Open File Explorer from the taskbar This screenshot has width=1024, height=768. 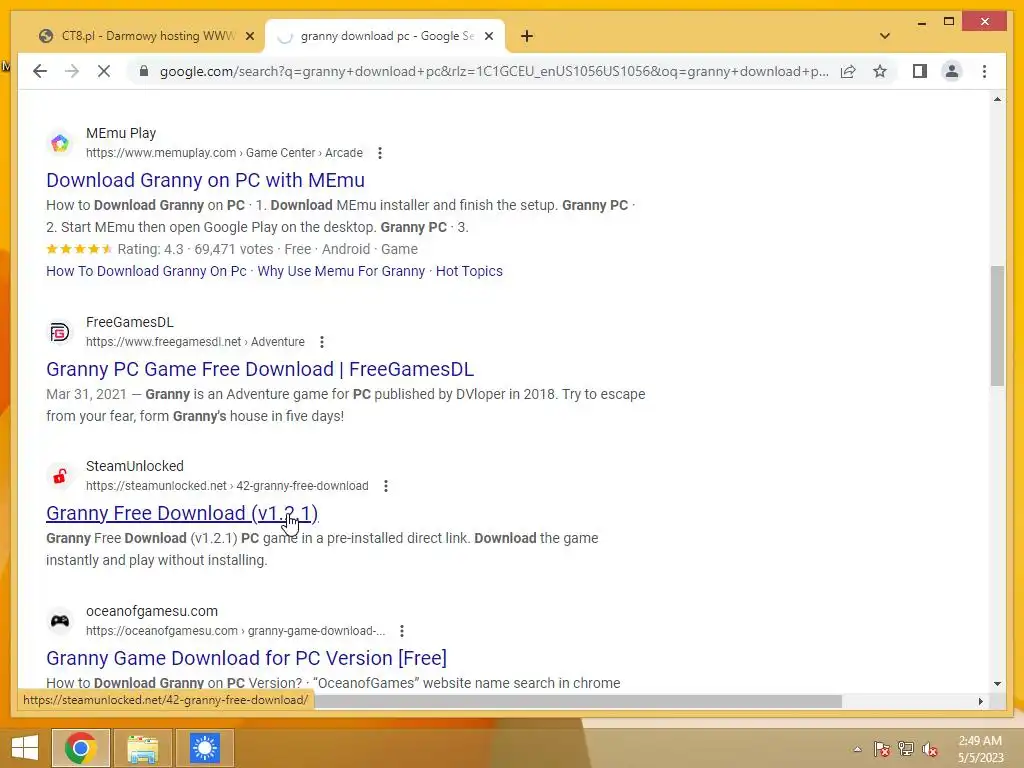(x=143, y=748)
